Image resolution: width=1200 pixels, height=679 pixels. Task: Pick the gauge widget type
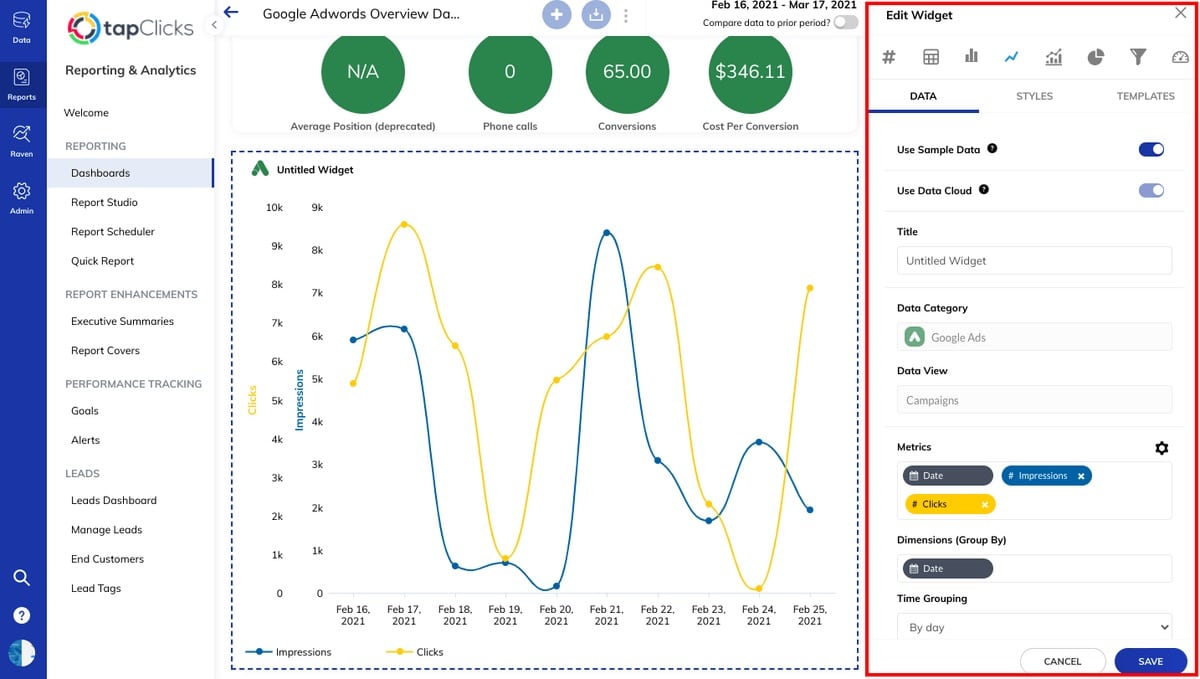pyautogui.click(x=1179, y=57)
